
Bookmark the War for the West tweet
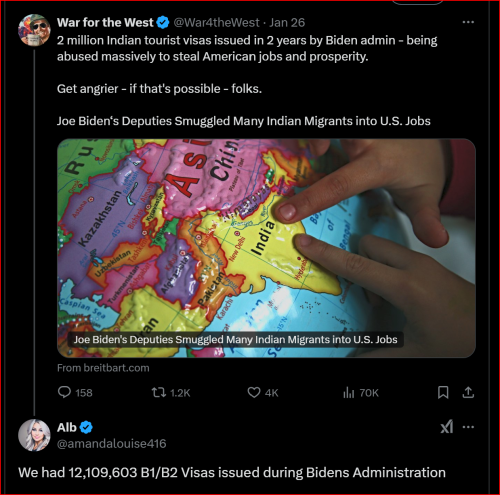pos(443,392)
